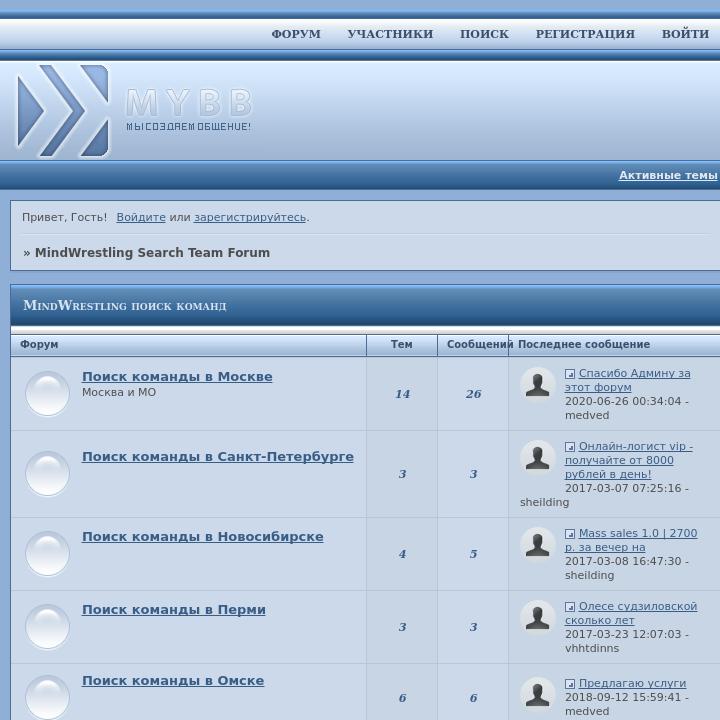720x720 pixels.
Task: Click go-to-post icon before Олесе судзиловской
Action: [x=570, y=607]
